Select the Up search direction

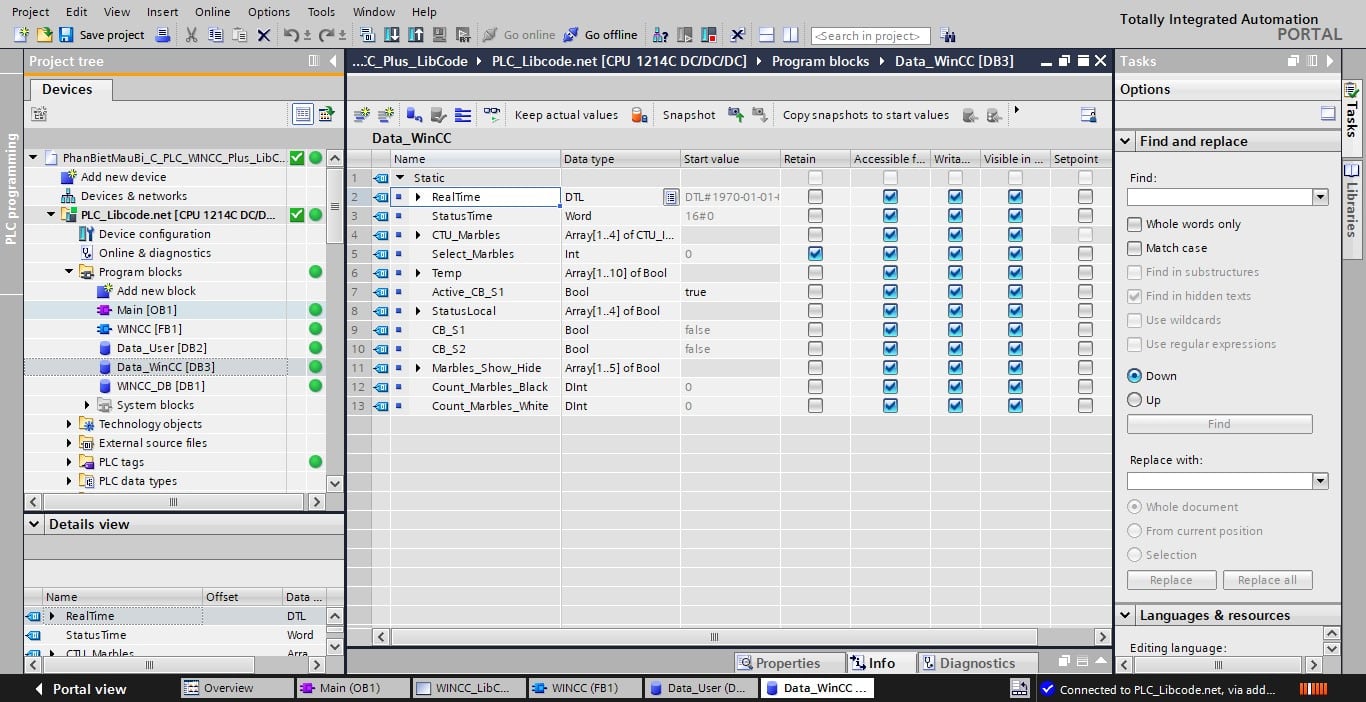(x=1134, y=400)
